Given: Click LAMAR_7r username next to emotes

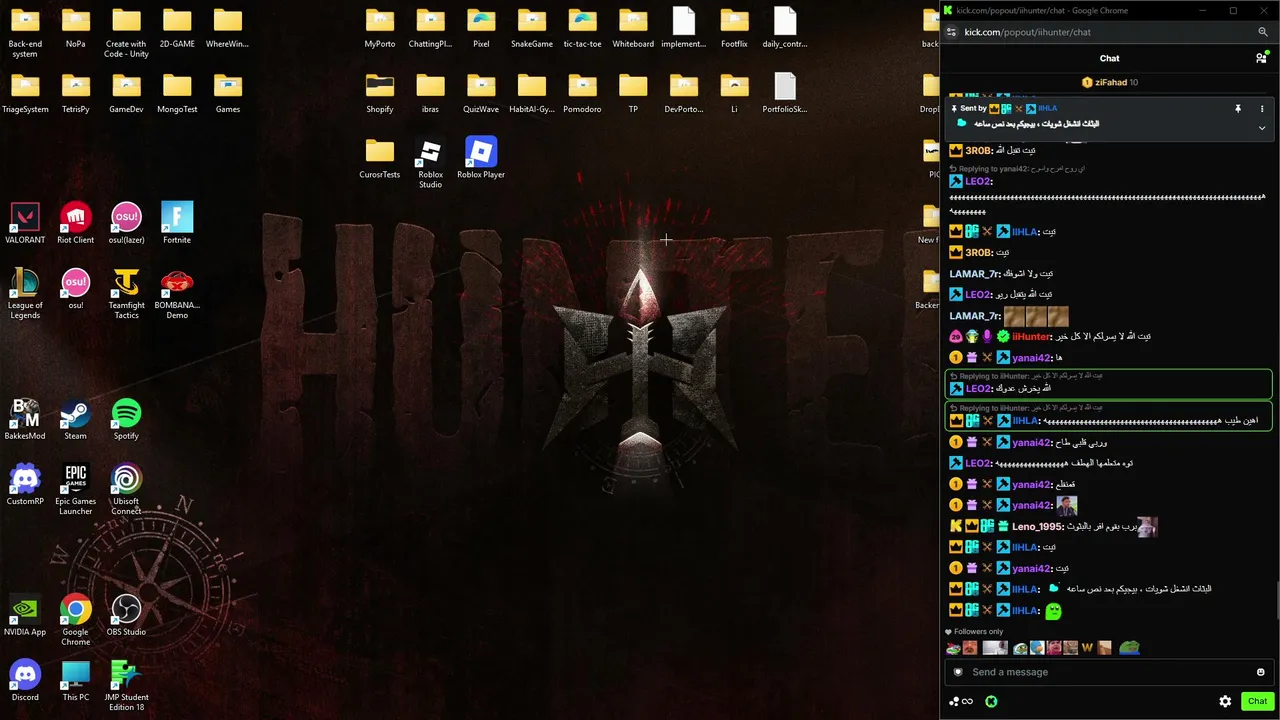Looking at the screenshot, I should [973, 316].
